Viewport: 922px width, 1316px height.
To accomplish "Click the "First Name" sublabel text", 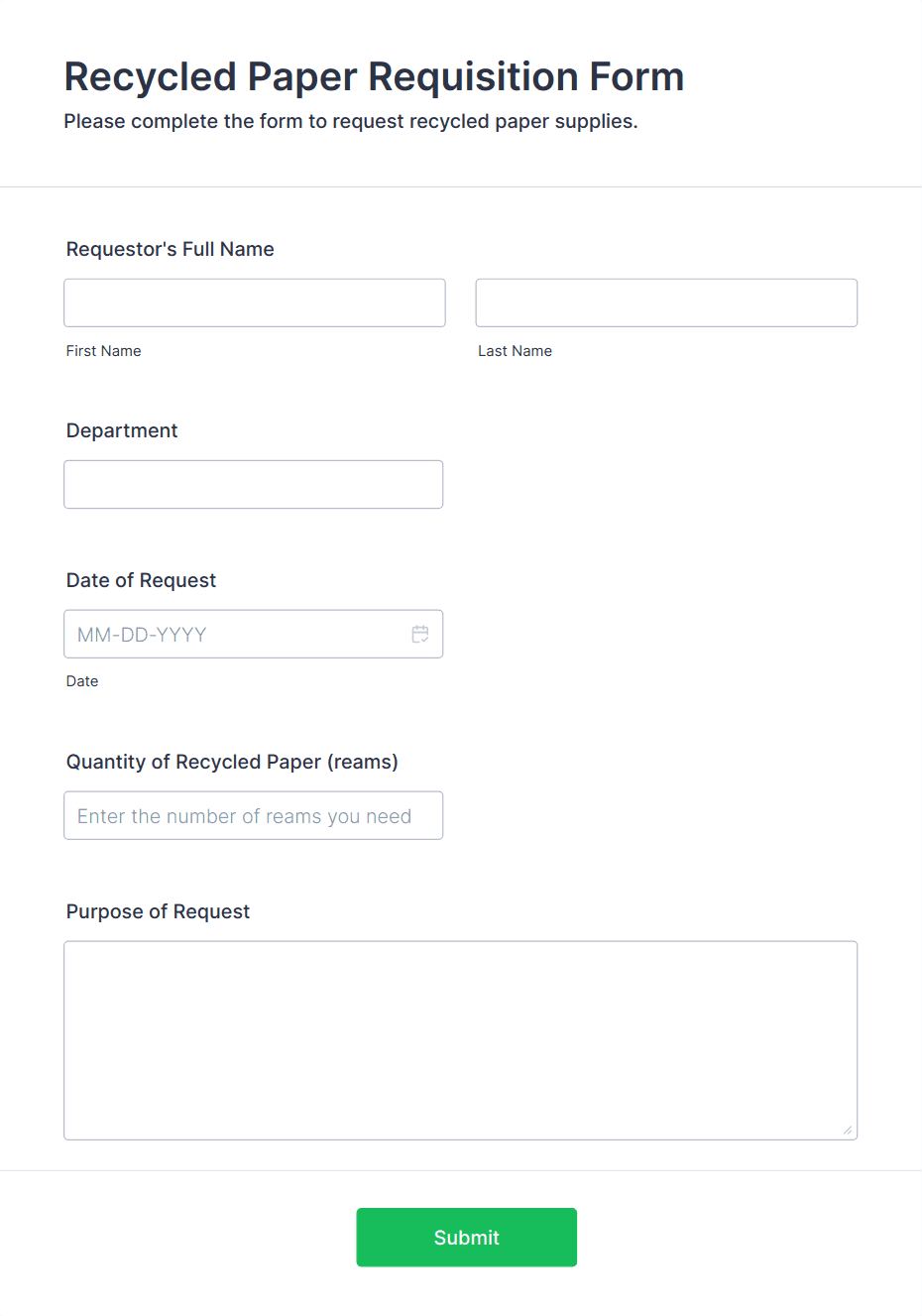I will [x=104, y=351].
